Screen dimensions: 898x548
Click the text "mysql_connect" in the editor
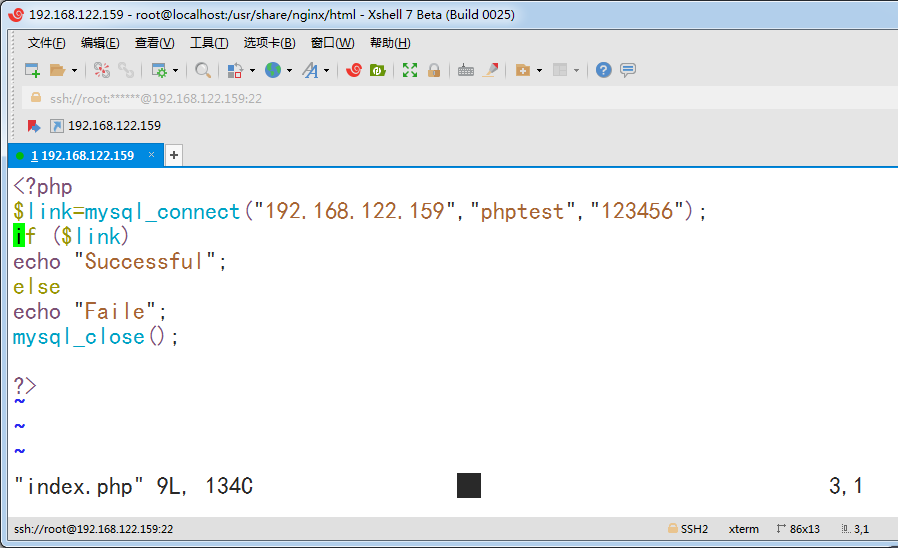tap(162, 212)
